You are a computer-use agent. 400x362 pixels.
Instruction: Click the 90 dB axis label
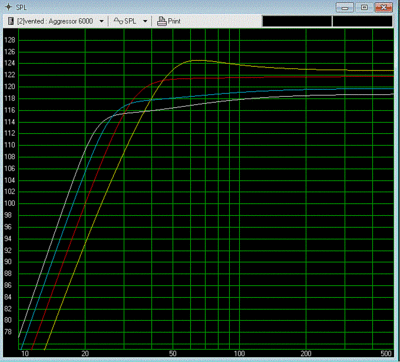pyautogui.click(x=9, y=262)
